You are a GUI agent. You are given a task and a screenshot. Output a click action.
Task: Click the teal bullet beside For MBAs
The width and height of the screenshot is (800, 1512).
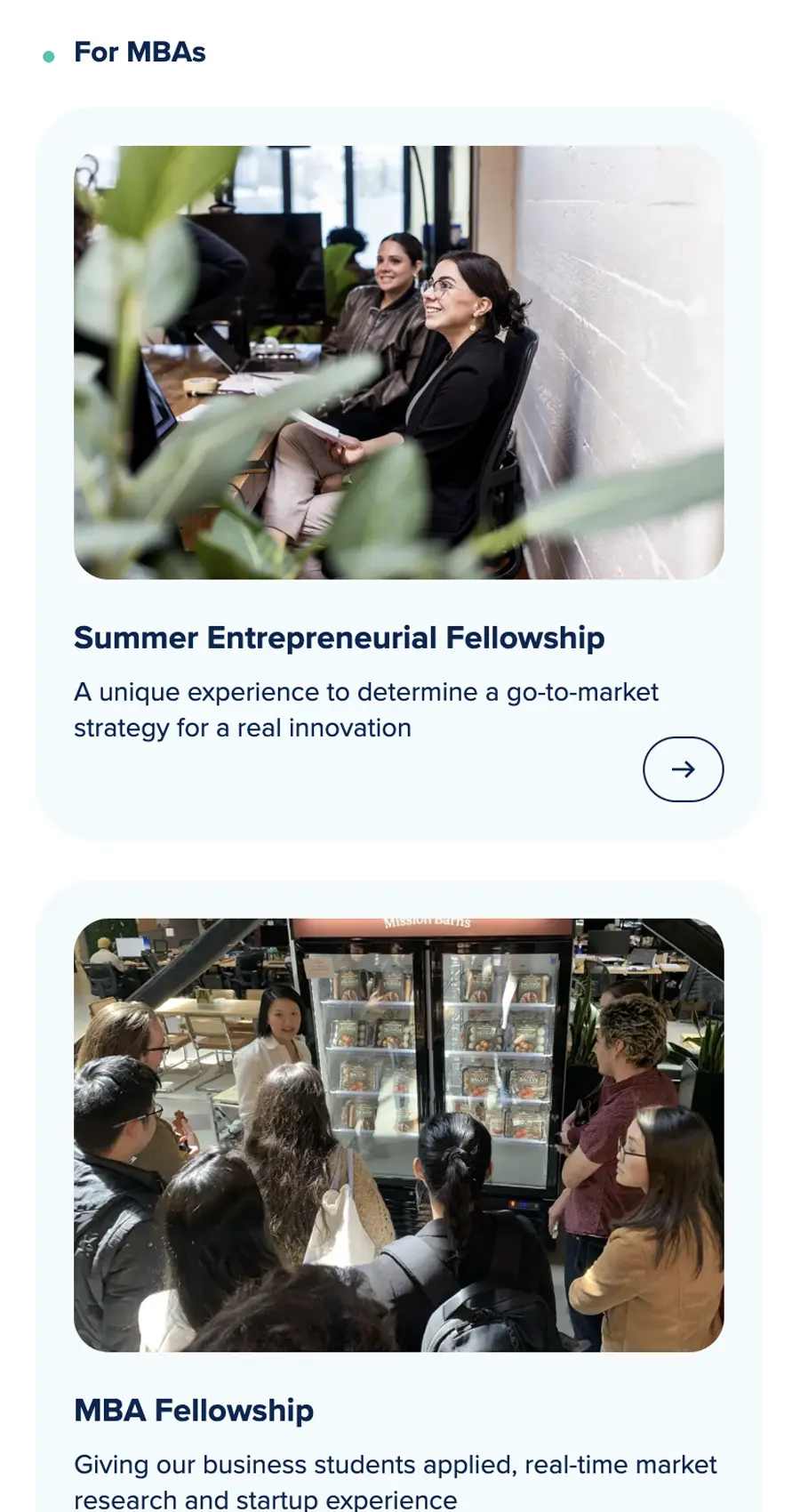click(x=49, y=57)
